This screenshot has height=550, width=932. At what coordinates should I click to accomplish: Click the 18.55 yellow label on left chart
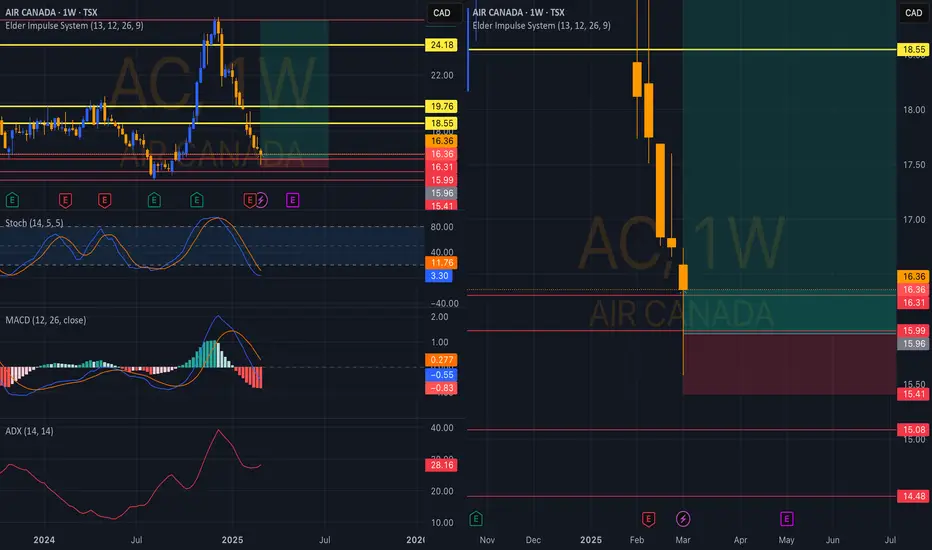(x=442, y=124)
